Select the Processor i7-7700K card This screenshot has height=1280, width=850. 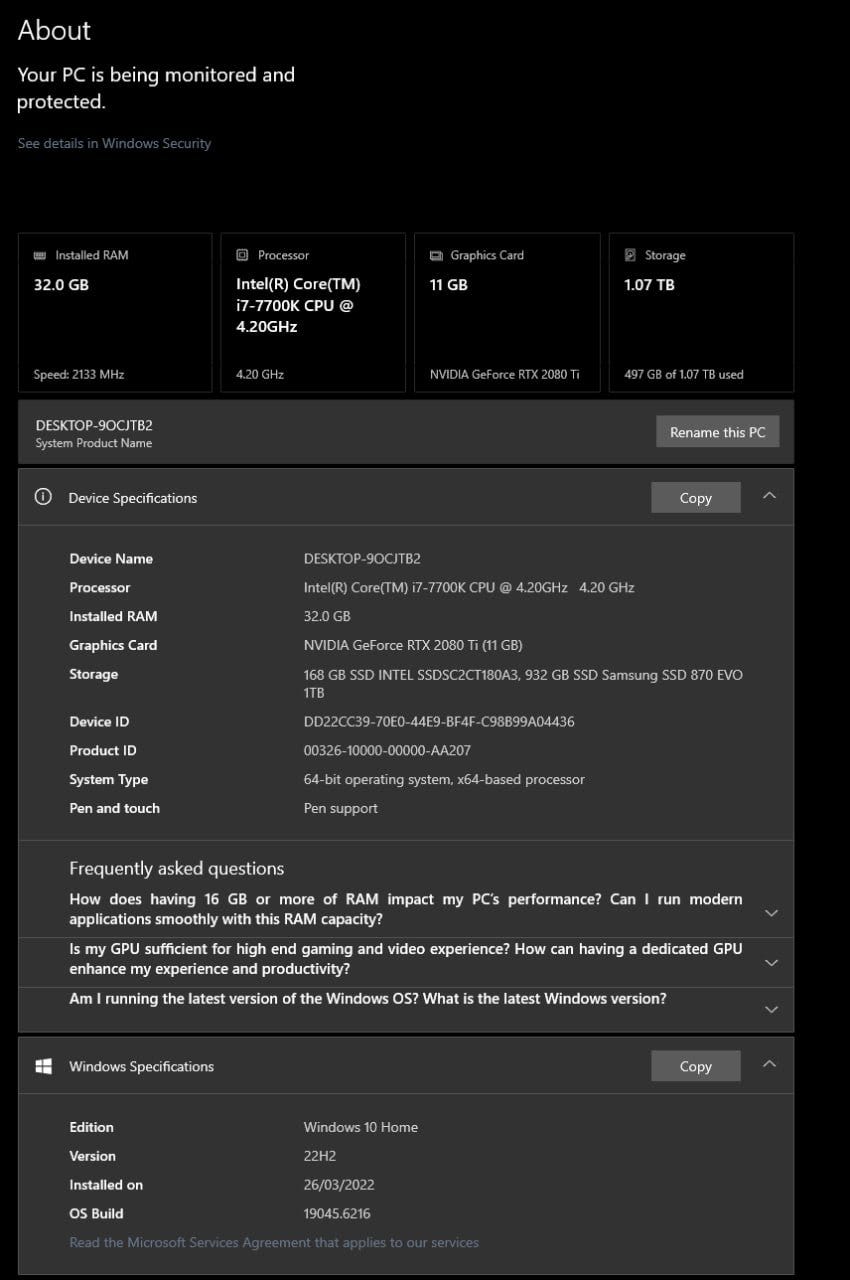coord(312,313)
